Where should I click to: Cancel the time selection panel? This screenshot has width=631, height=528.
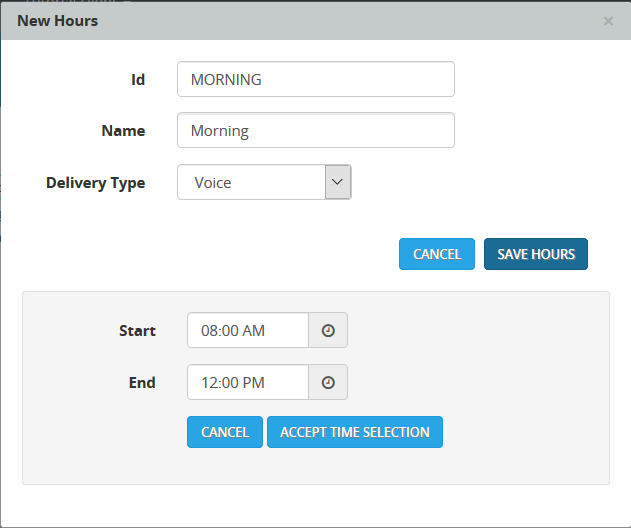click(225, 432)
